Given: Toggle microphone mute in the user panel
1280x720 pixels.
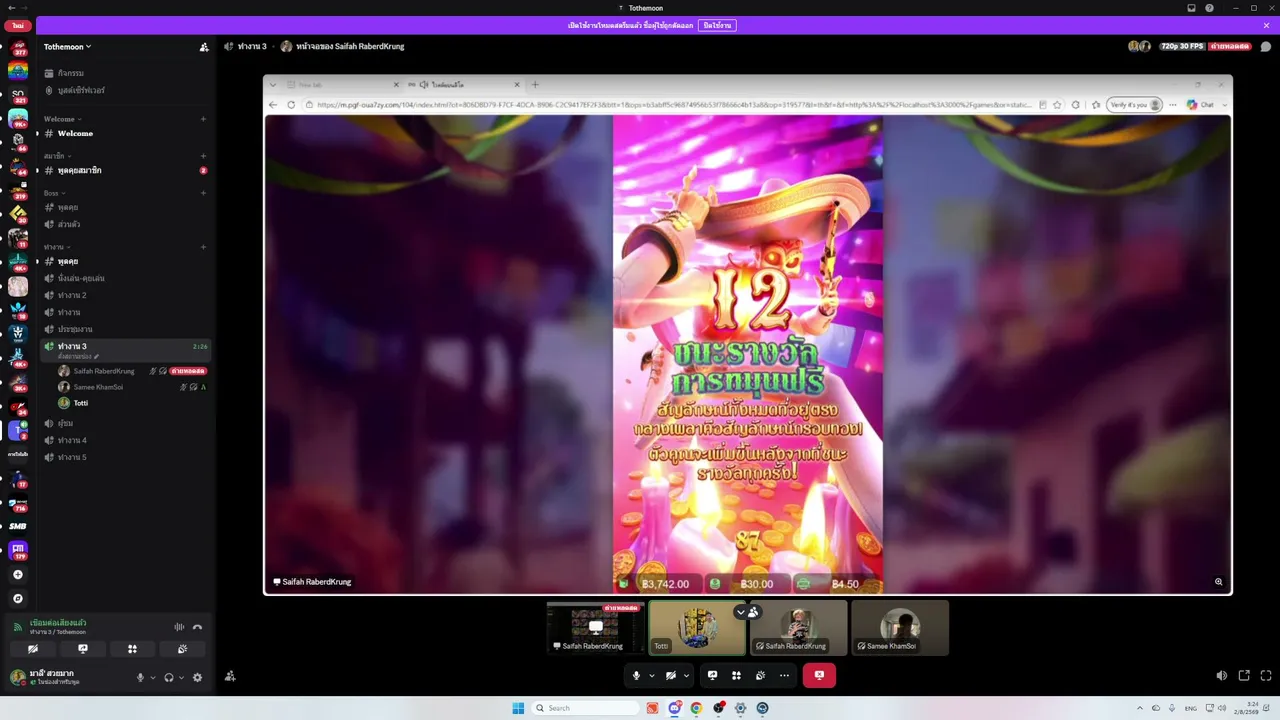Looking at the screenshot, I should (141, 677).
